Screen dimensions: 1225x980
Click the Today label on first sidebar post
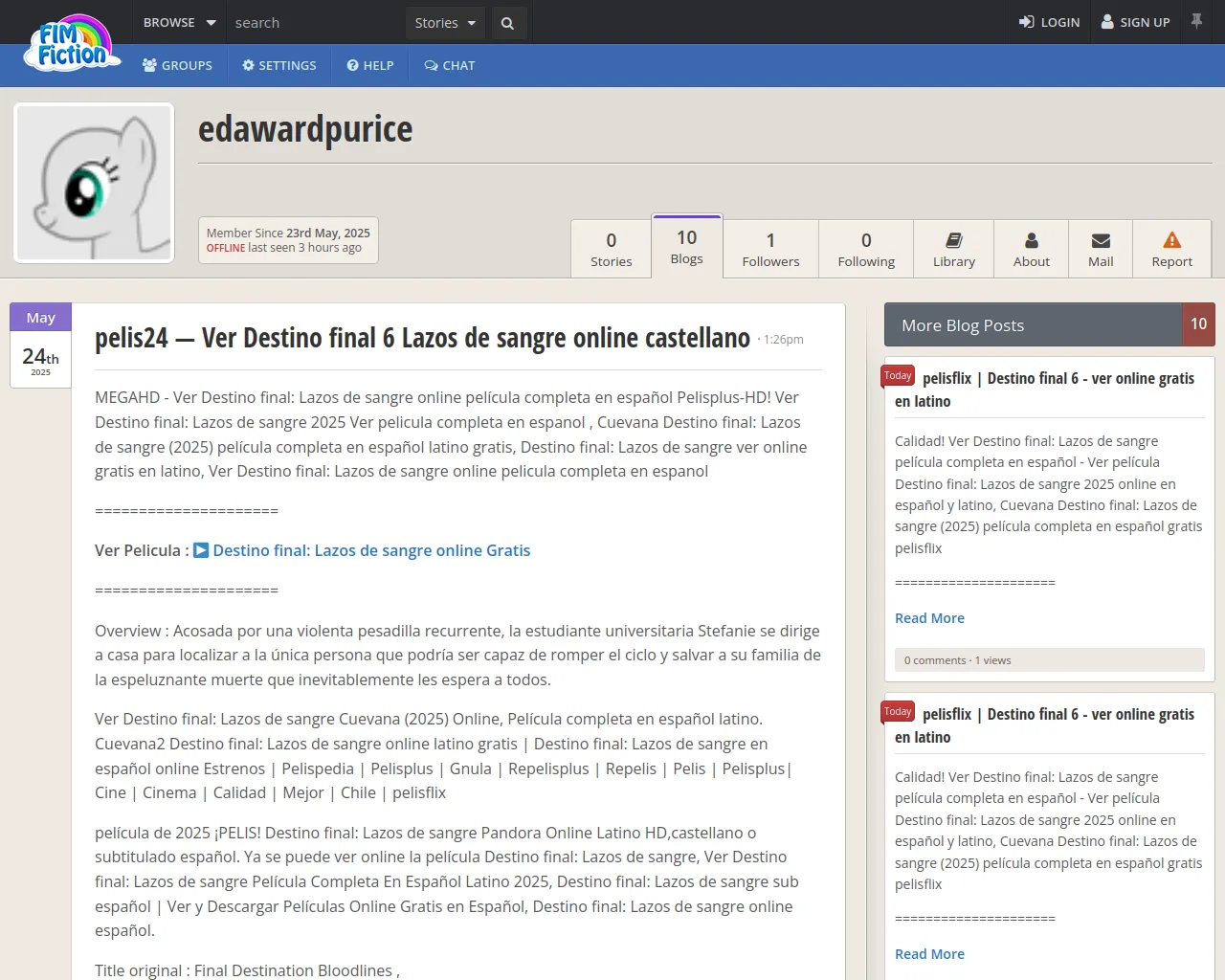click(898, 376)
